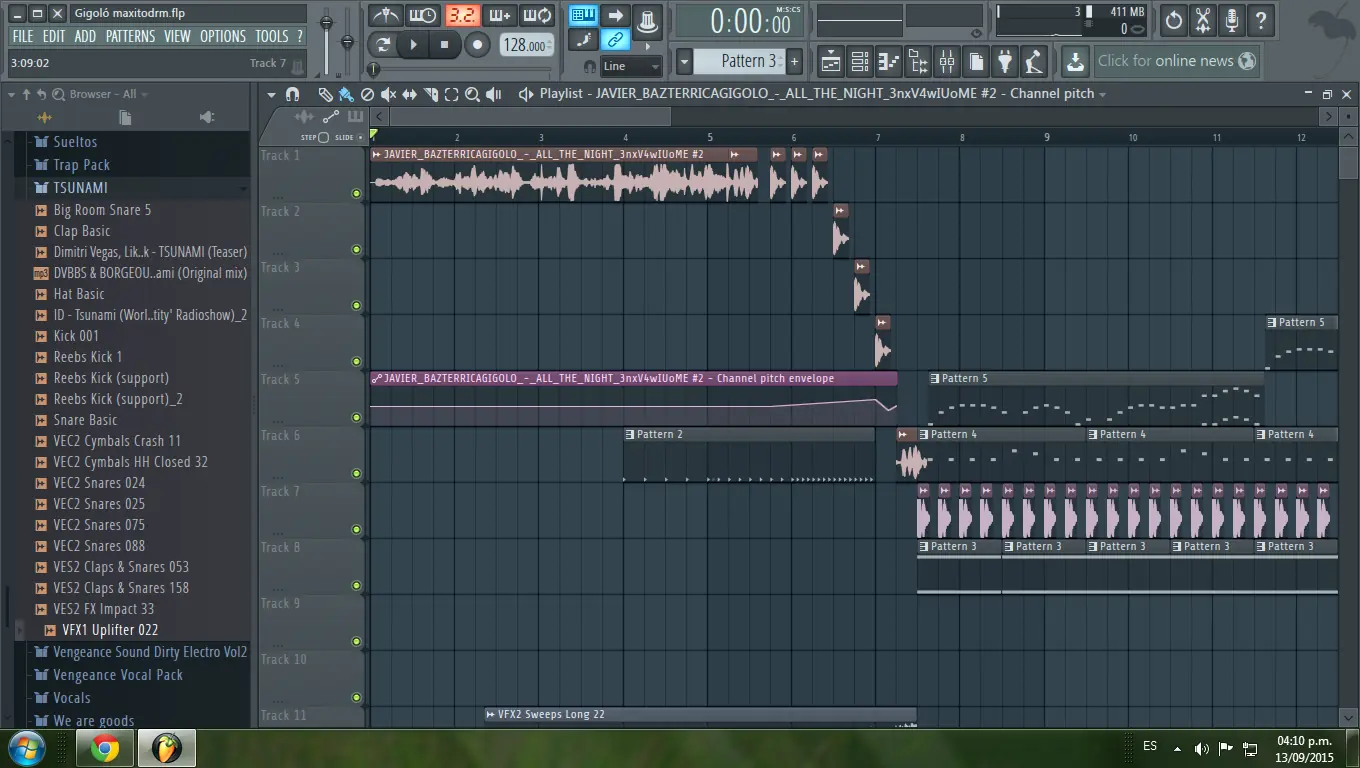
Task: Open the PATTERNS menu
Action: (x=129, y=36)
